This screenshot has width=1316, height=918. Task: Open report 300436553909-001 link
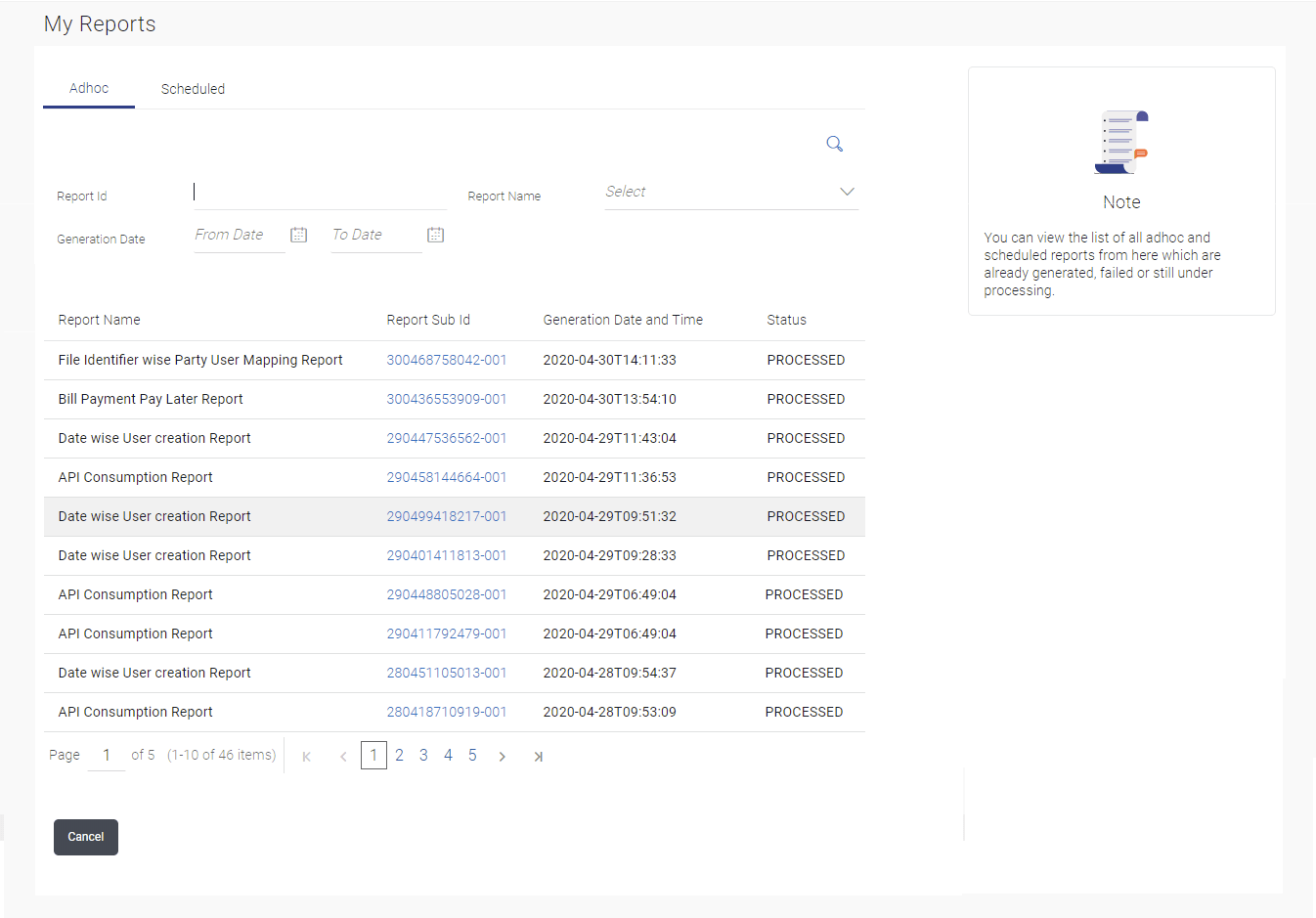[447, 399]
